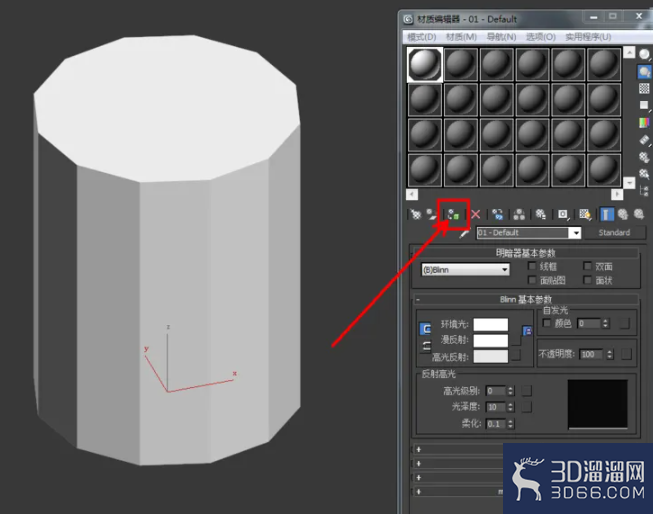Open the 环境光 ambient color swatch
The image size is (653, 514).
491,324
